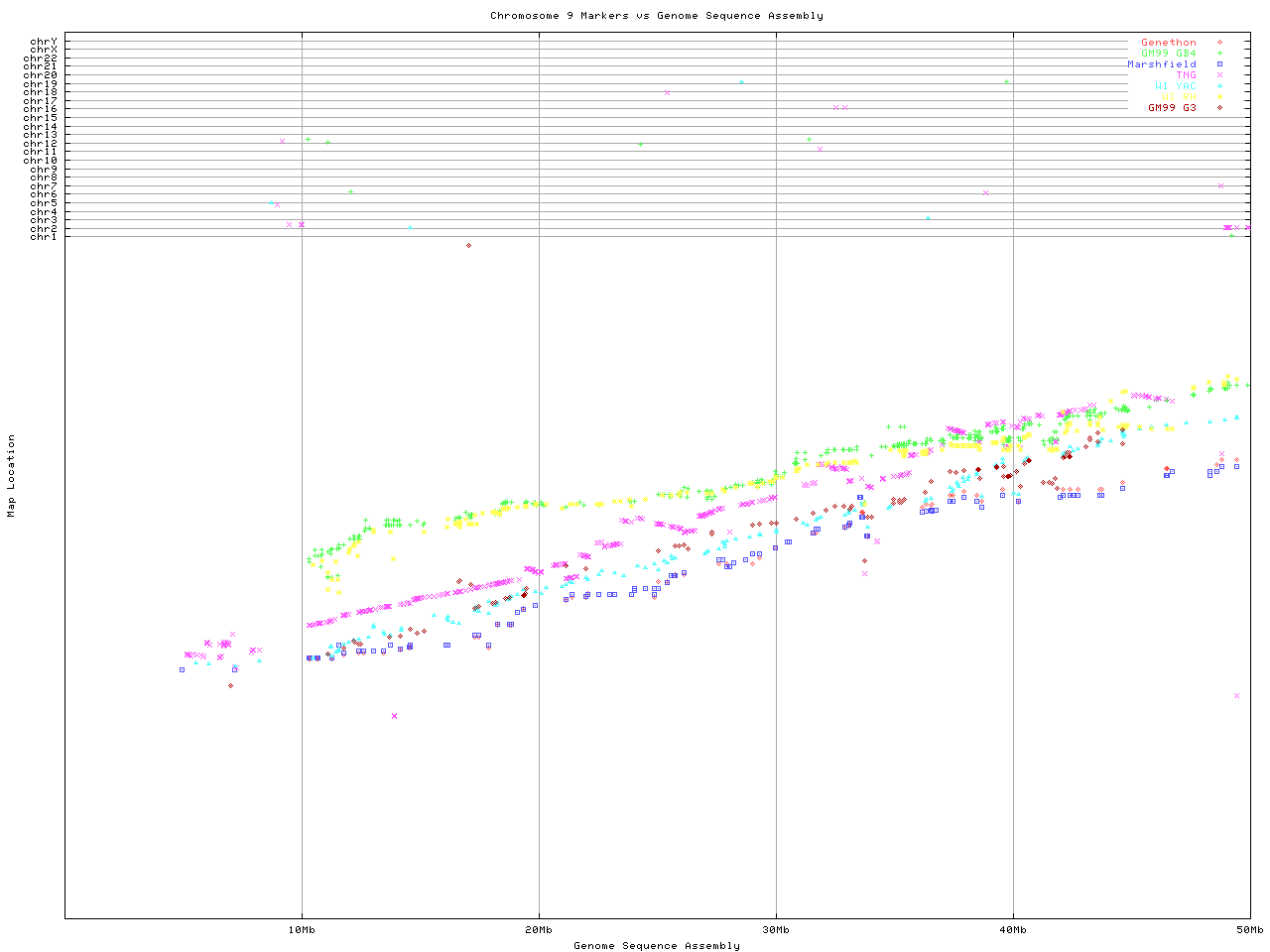Click the WI YAC legend text
This screenshot has height=952, width=1270.
[x=1175, y=86]
